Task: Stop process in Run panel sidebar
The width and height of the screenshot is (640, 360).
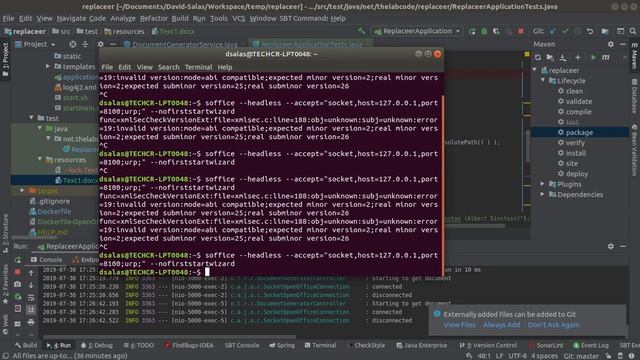Action: click(18, 271)
